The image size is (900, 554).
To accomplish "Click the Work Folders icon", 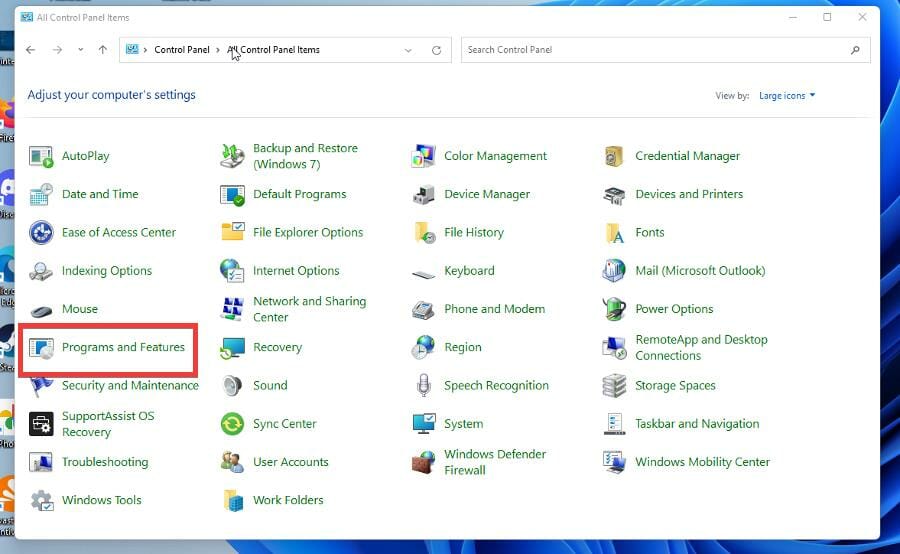I will [233, 501].
